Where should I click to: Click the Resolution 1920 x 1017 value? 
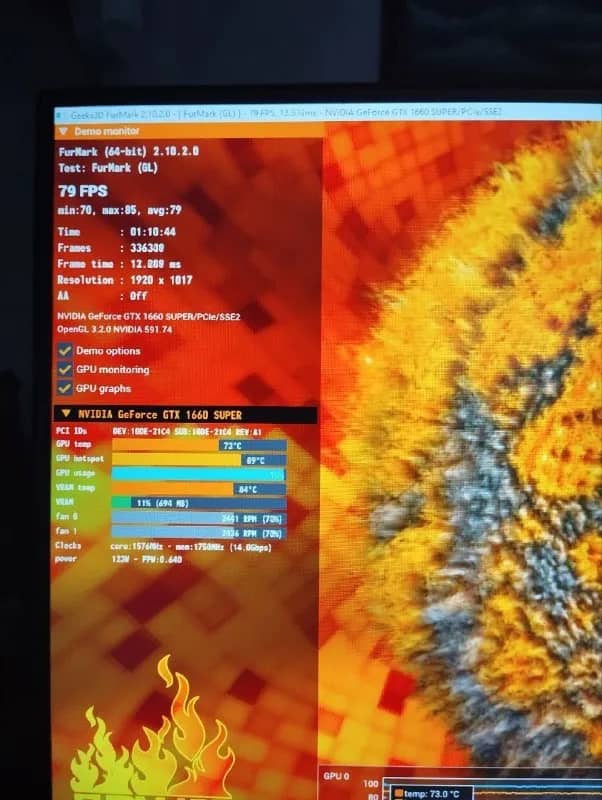(x=161, y=280)
